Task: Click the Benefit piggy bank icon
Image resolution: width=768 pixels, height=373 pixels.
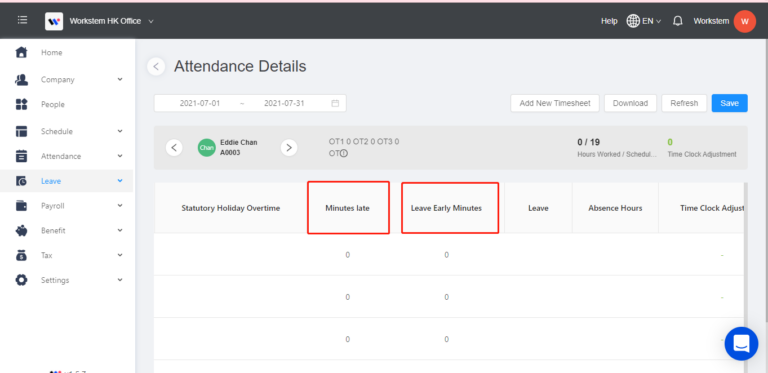Action: pyautogui.click(x=21, y=231)
